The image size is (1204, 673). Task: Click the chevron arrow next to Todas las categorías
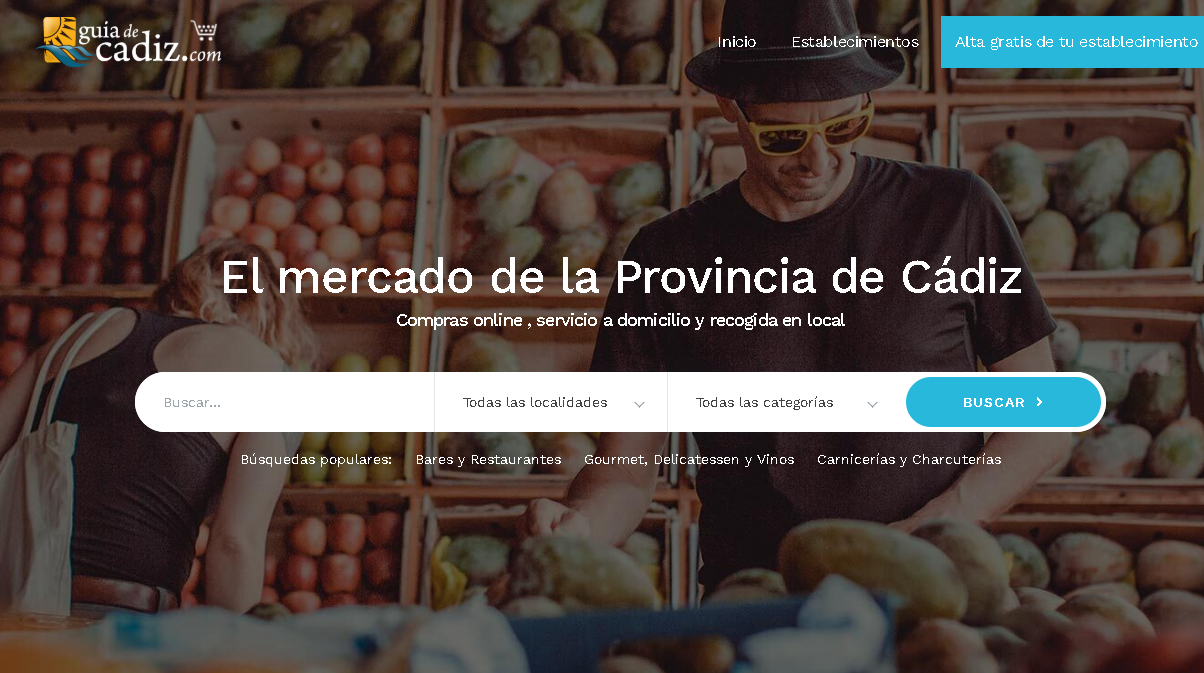pos(872,404)
